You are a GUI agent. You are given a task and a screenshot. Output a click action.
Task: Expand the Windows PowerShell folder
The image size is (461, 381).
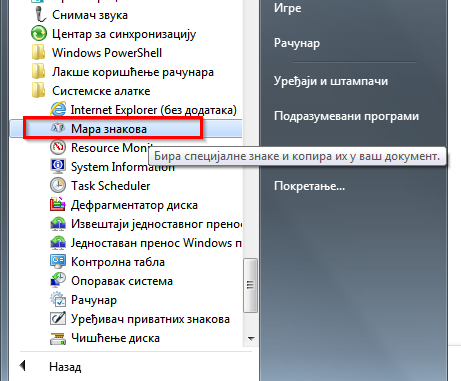coord(107,53)
